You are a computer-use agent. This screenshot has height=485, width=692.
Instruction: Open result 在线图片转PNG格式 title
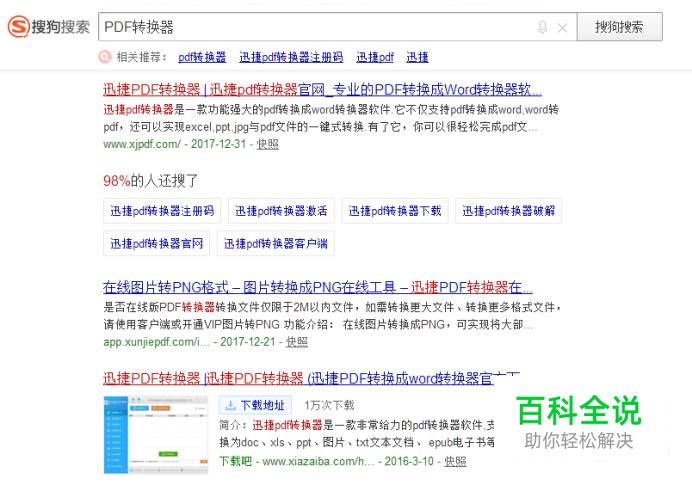point(318,288)
